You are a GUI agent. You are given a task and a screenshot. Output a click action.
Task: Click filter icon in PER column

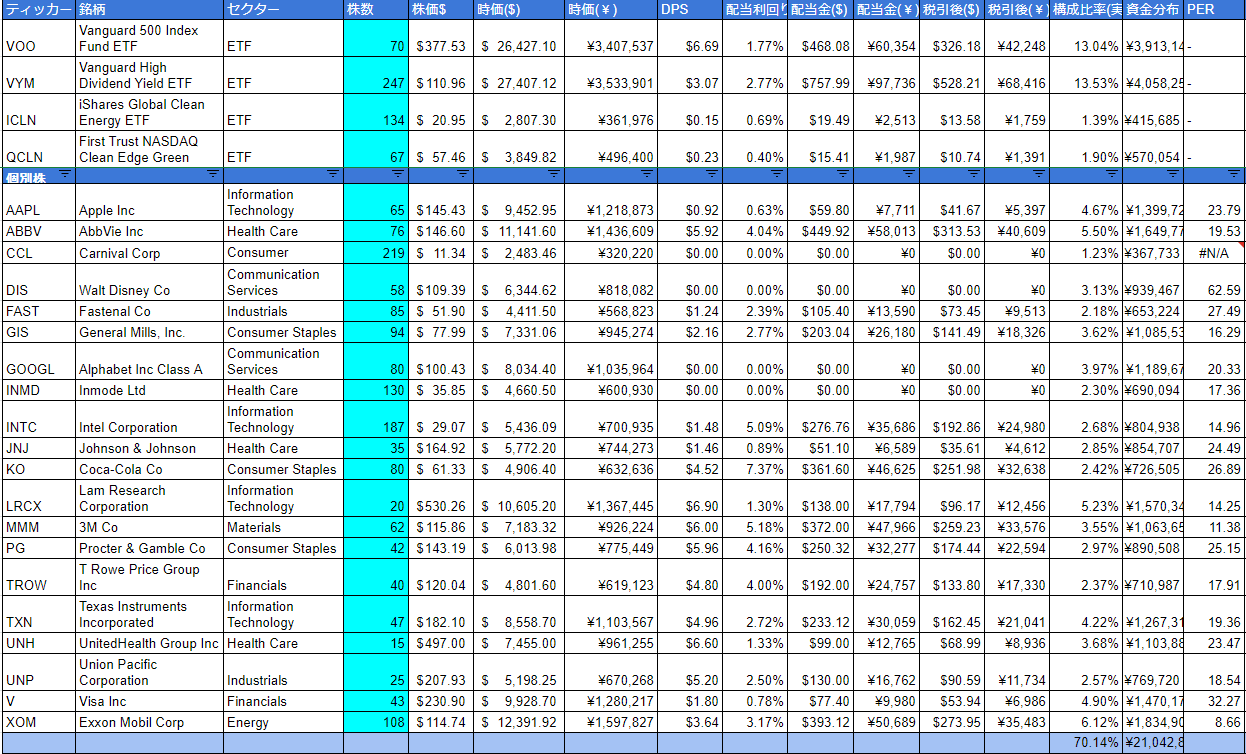[x=1236, y=174]
